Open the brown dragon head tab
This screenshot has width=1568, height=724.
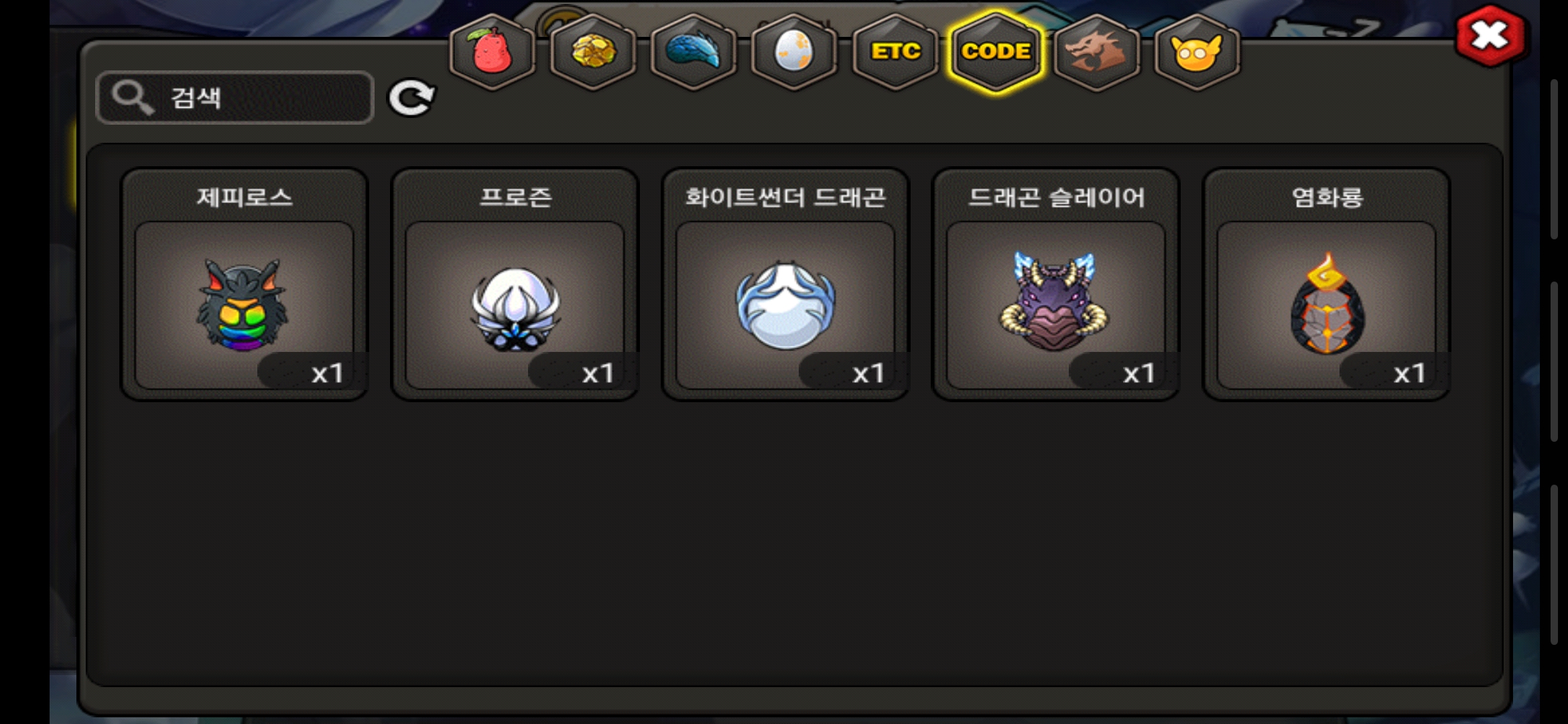(1096, 52)
